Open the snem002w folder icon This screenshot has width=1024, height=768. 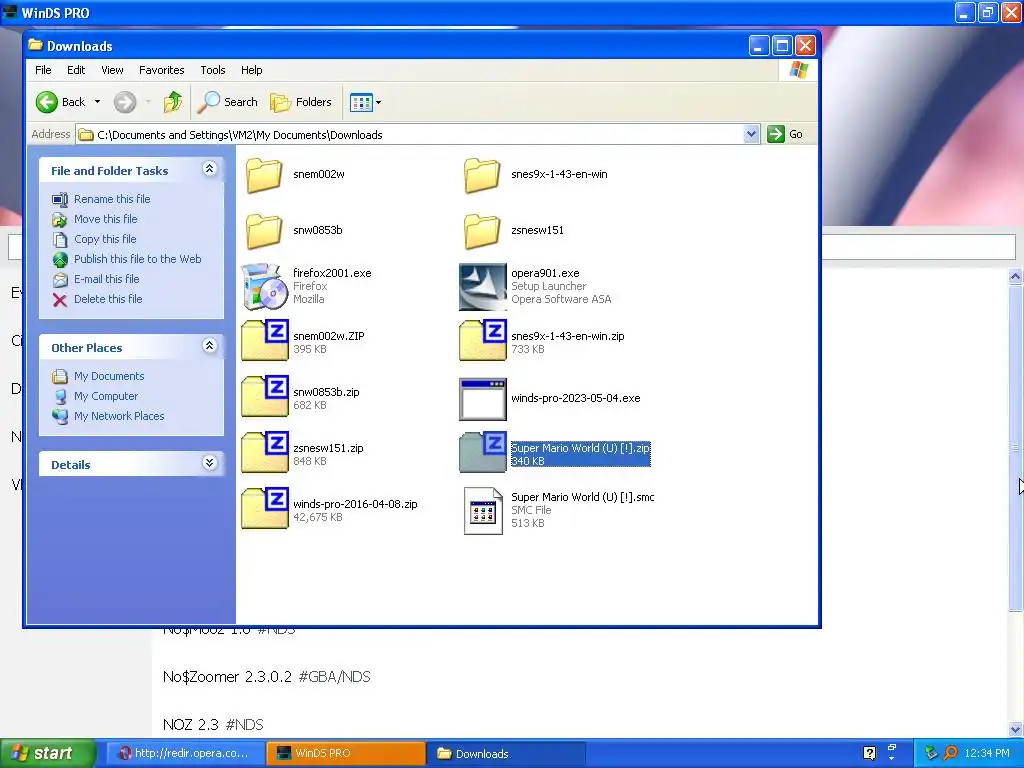click(x=264, y=175)
